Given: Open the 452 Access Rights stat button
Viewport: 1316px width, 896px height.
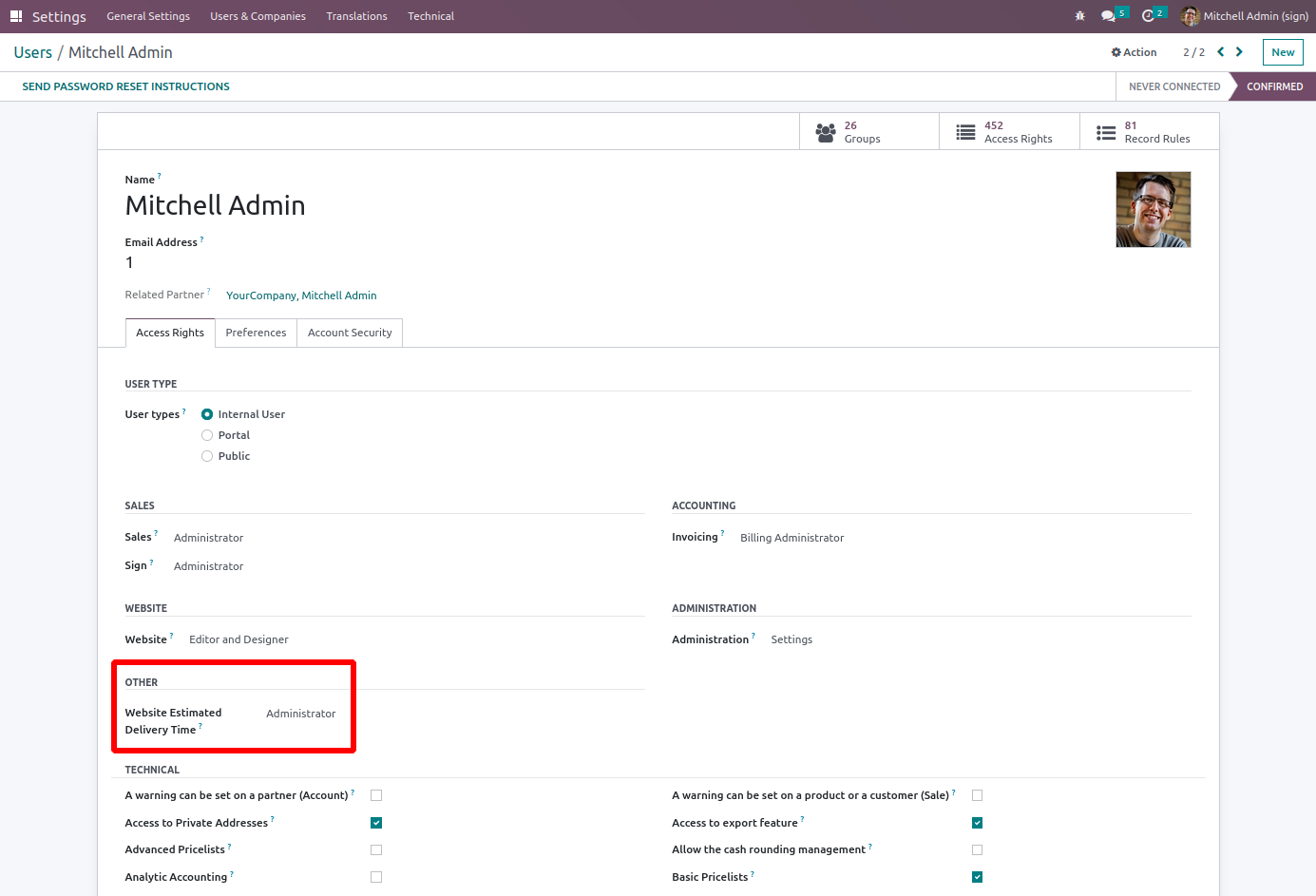Looking at the screenshot, I should 1009,132.
